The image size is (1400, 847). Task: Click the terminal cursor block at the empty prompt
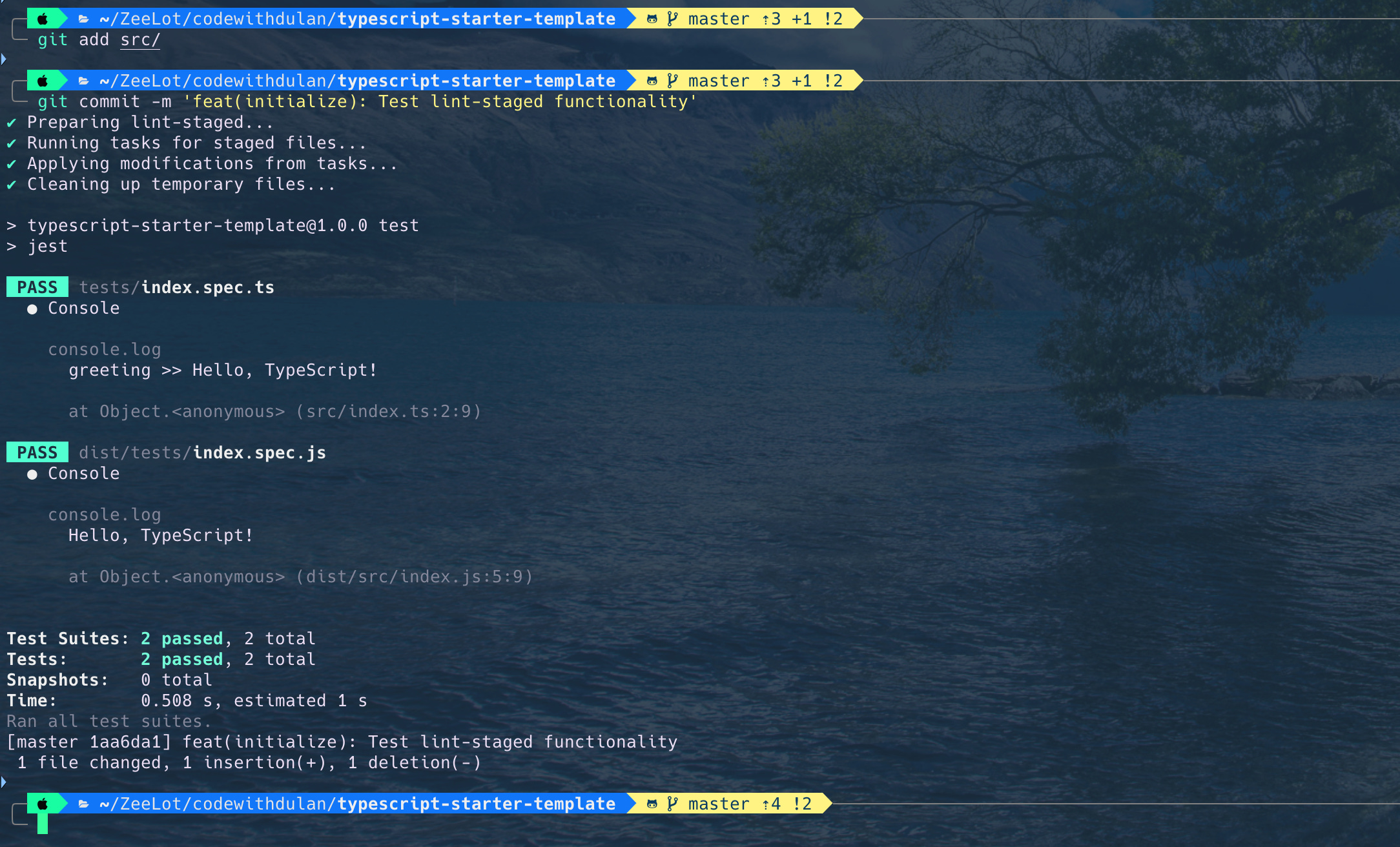point(43,824)
